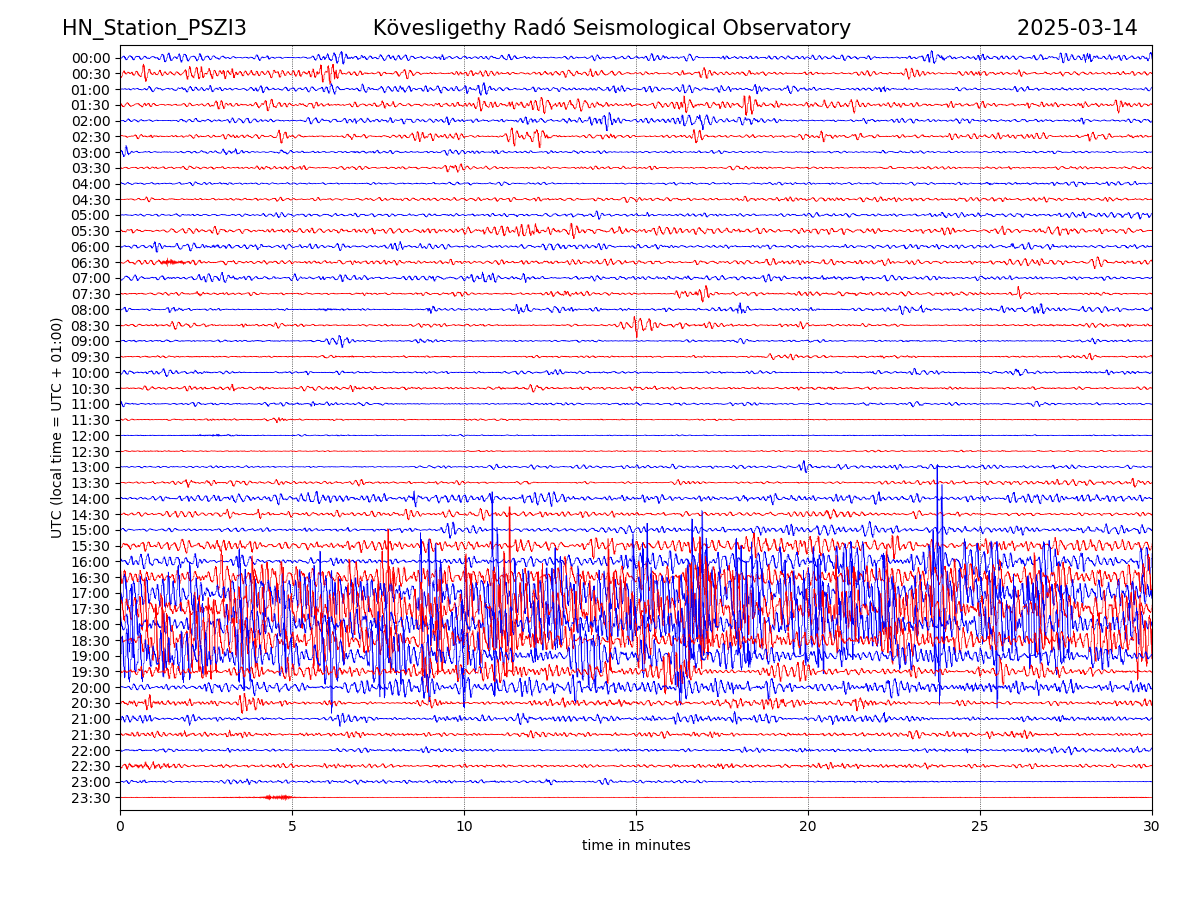The width and height of the screenshot is (1200, 900).
Task: Click the x-axis tick labeled 30
Action: click(x=1152, y=827)
